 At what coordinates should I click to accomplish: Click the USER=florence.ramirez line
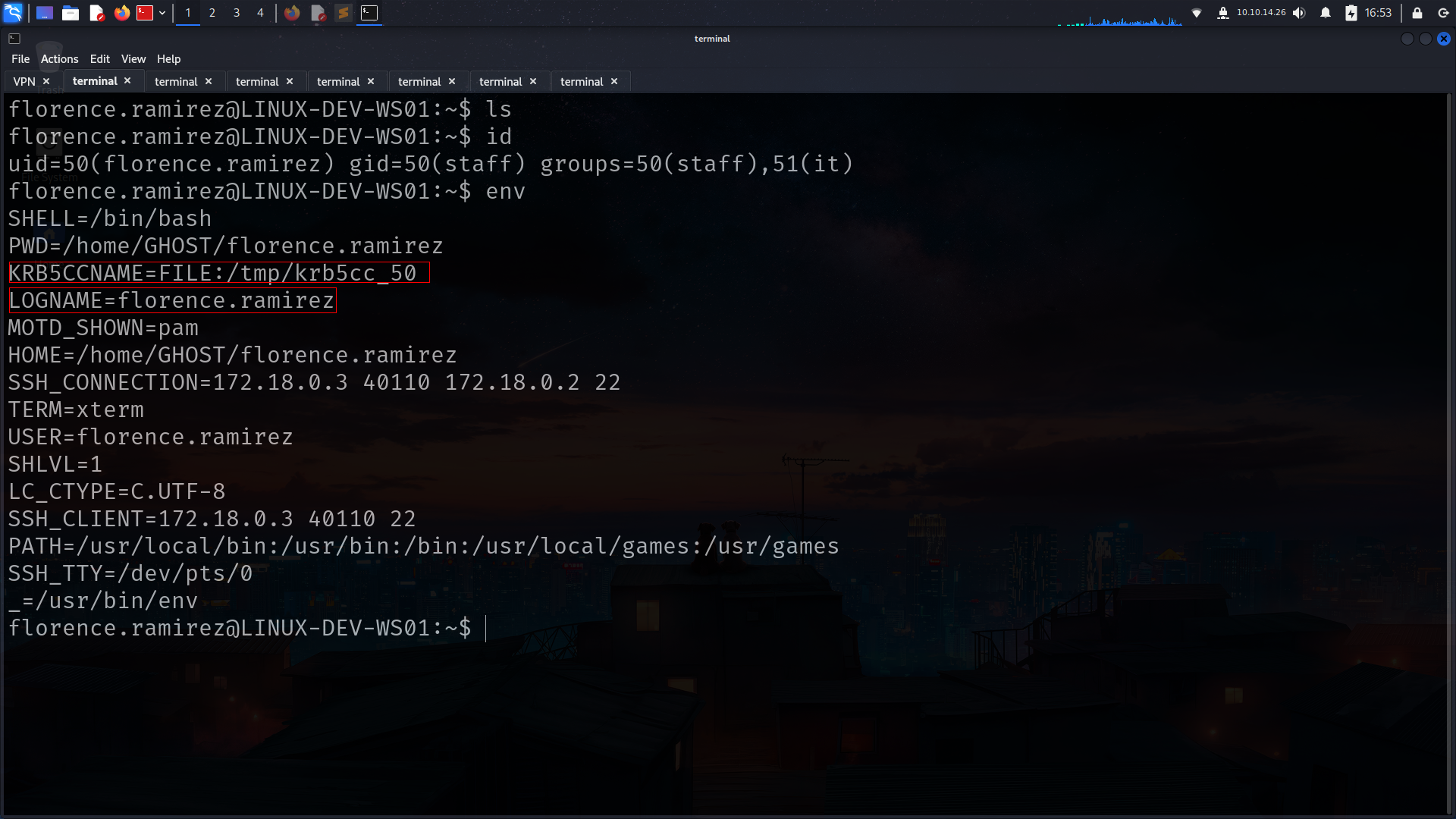tap(151, 437)
